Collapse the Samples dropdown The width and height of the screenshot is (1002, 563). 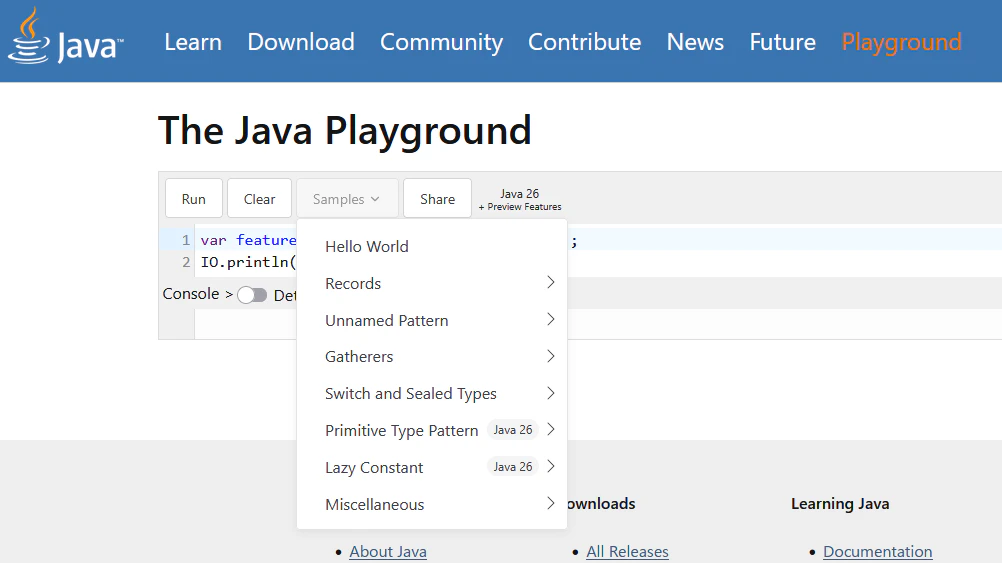(x=347, y=199)
